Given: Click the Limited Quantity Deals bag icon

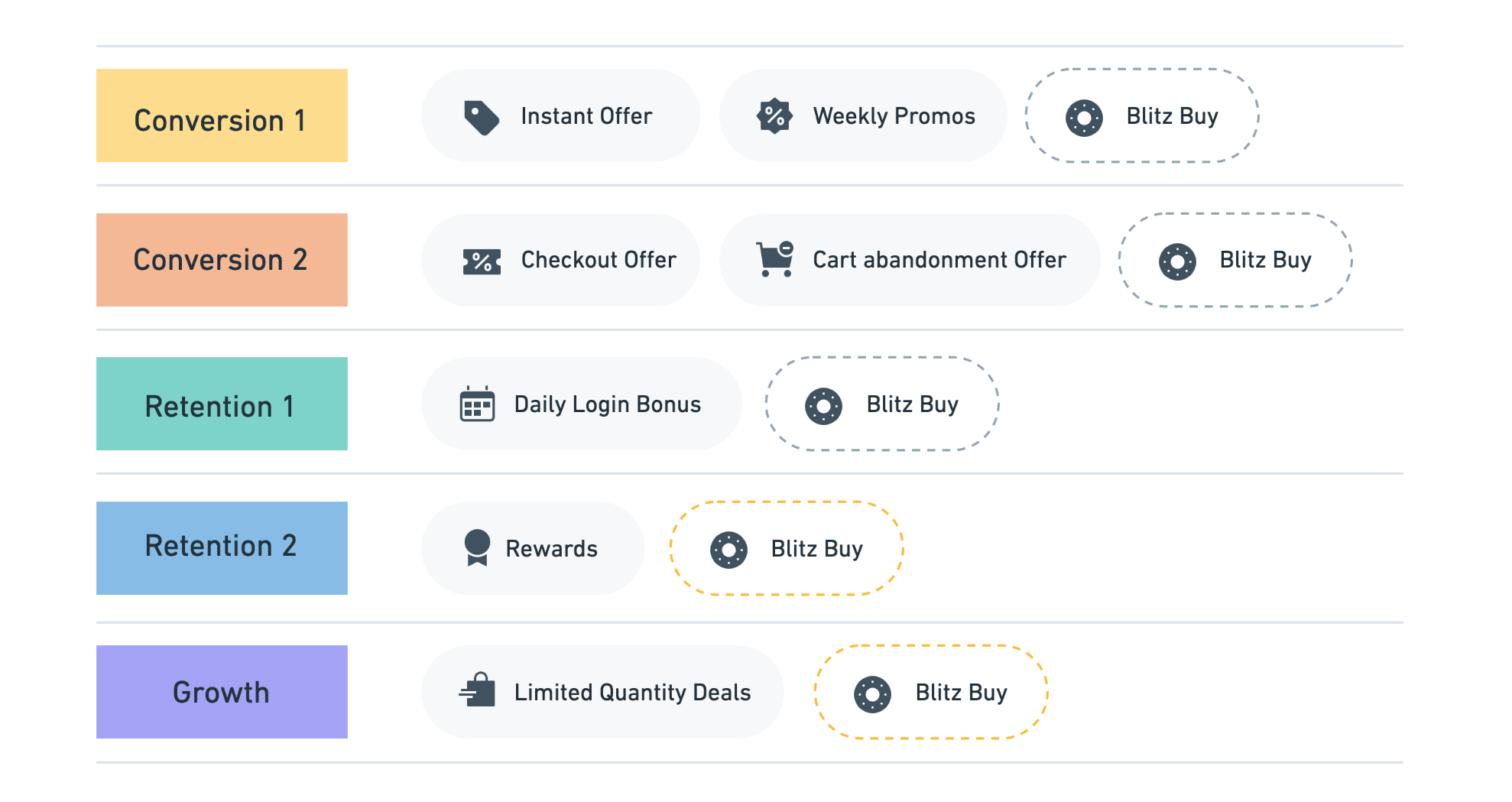Looking at the screenshot, I should (478, 690).
